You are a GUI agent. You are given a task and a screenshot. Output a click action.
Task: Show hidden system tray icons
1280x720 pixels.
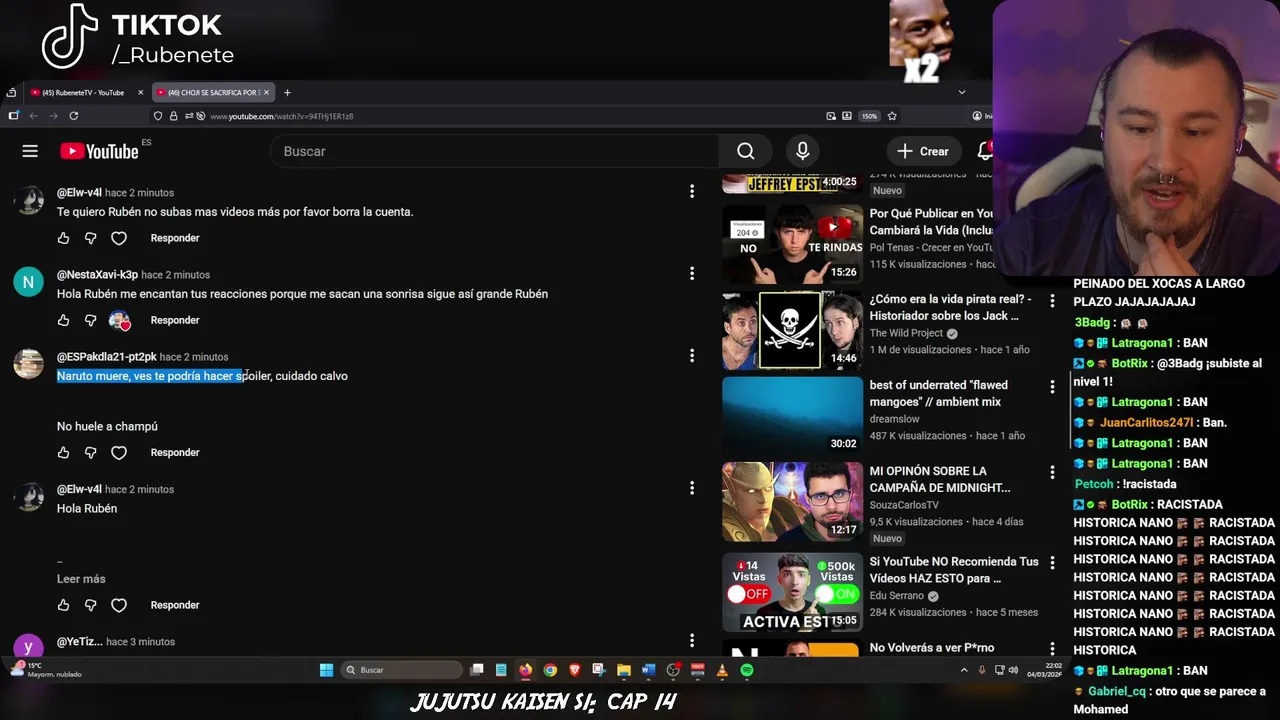pyautogui.click(x=964, y=670)
